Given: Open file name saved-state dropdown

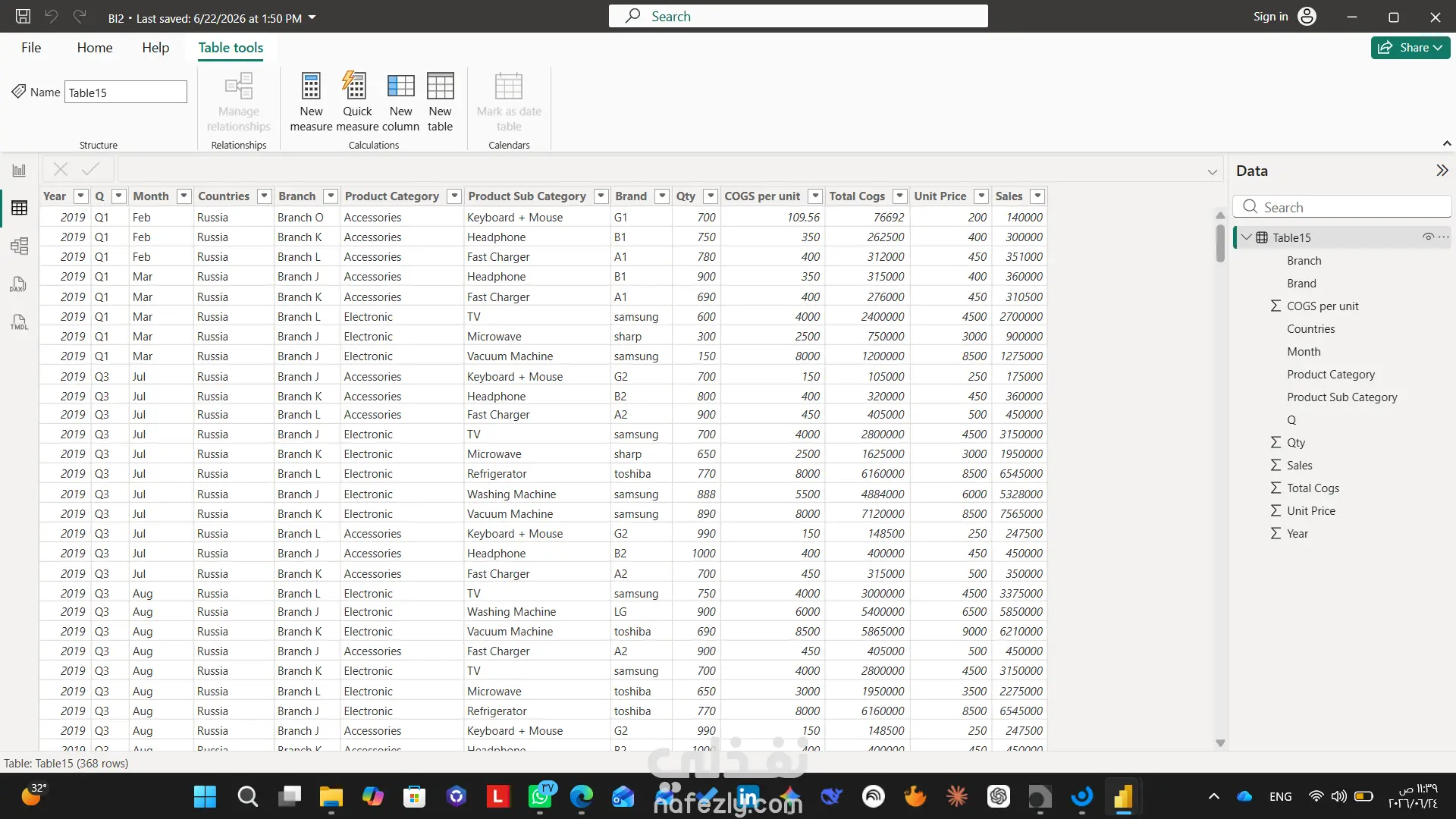Looking at the screenshot, I should (312, 17).
